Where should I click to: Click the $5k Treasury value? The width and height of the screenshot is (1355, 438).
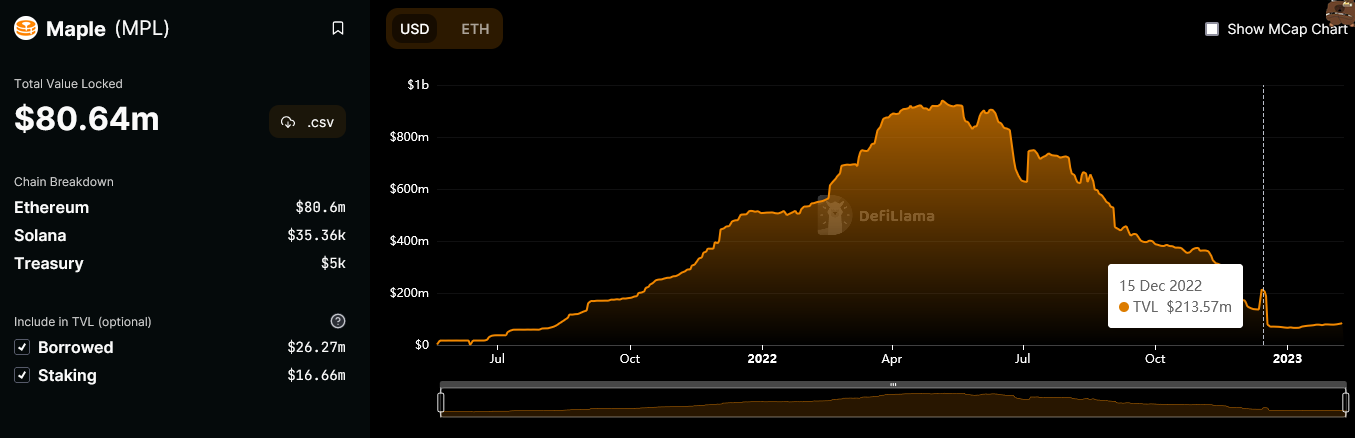[x=334, y=263]
